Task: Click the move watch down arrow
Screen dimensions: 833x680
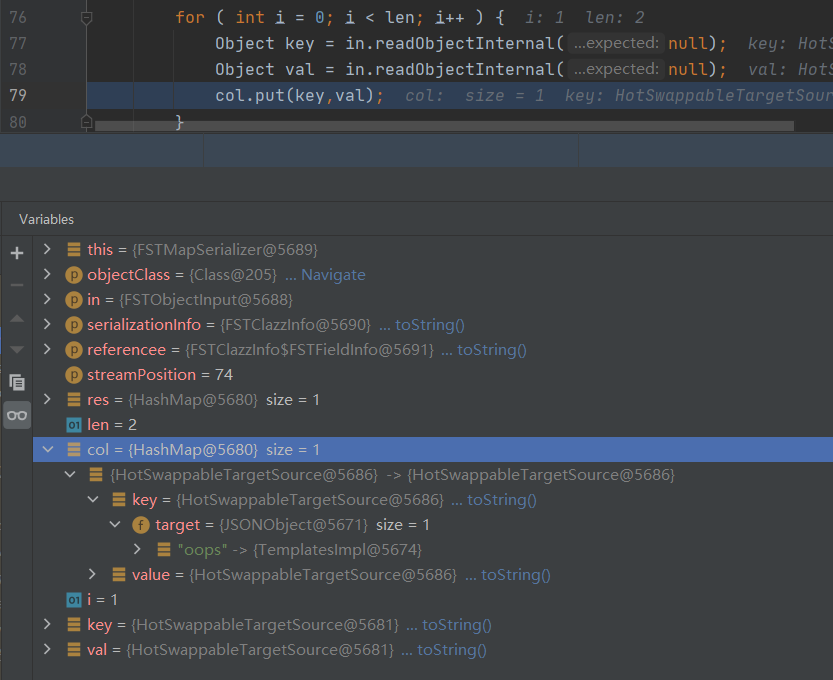Action: point(16,349)
